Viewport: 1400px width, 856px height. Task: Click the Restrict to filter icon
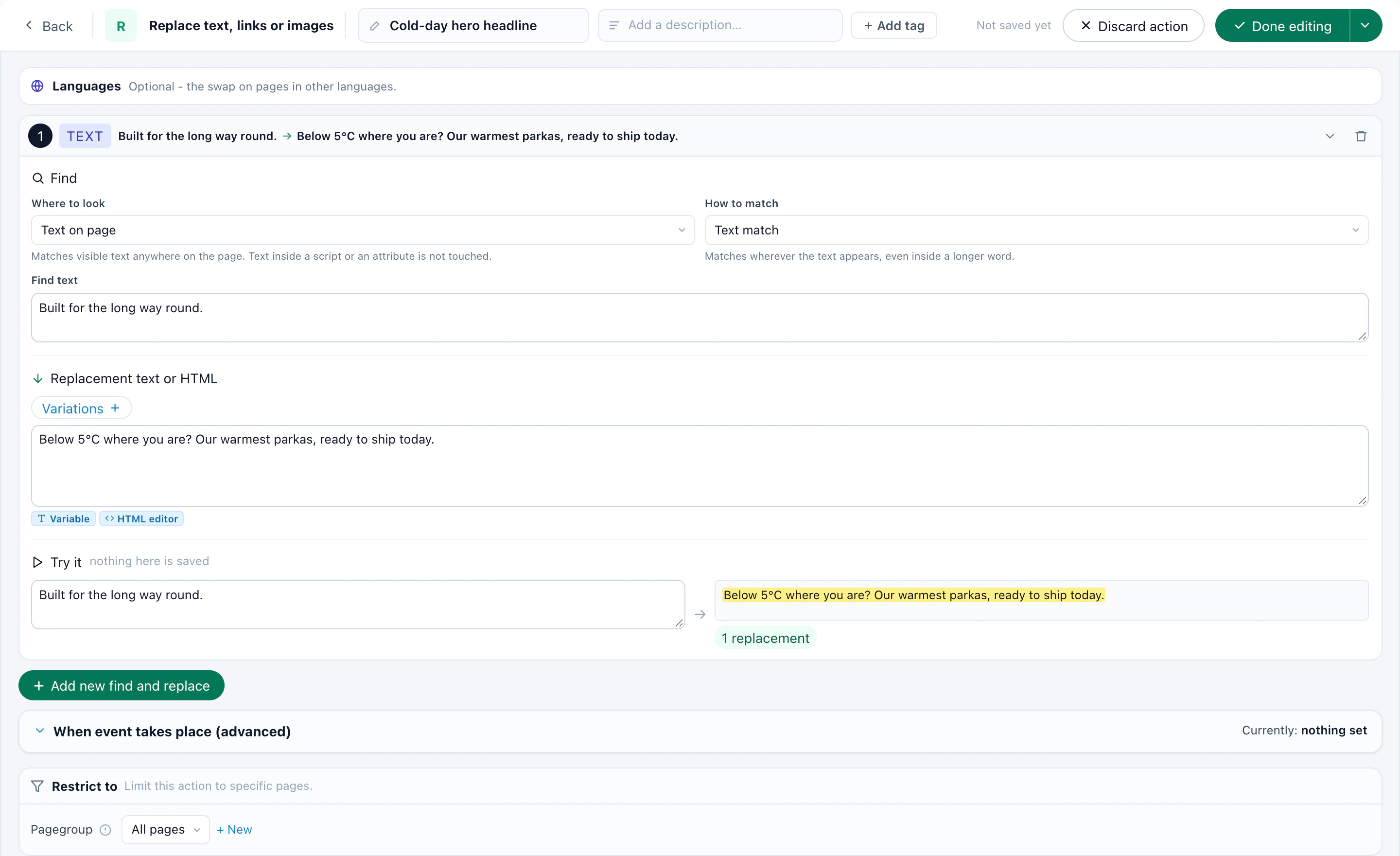point(37,786)
